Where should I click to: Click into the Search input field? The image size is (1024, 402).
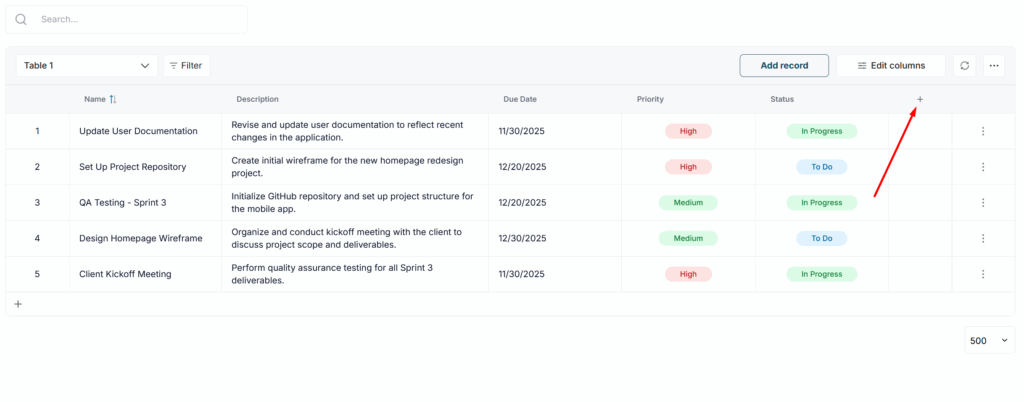pyautogui.click(x=140, y=19)
